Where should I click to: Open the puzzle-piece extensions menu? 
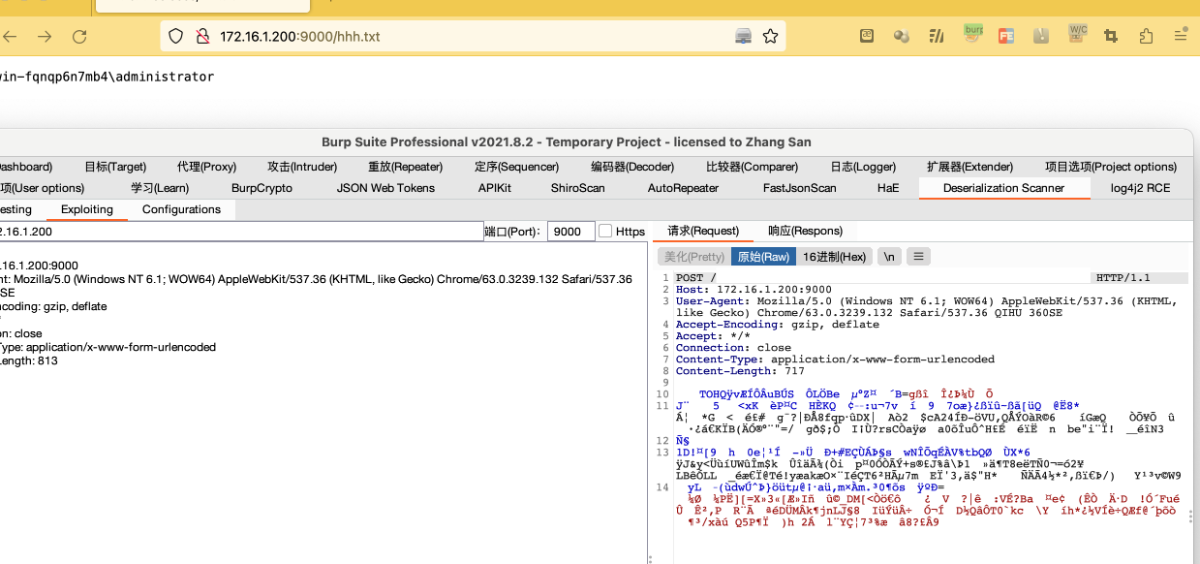click(1146, 36)
